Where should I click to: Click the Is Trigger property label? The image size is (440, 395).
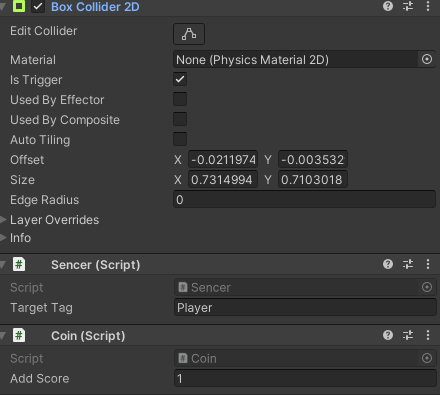pos(36,80)
